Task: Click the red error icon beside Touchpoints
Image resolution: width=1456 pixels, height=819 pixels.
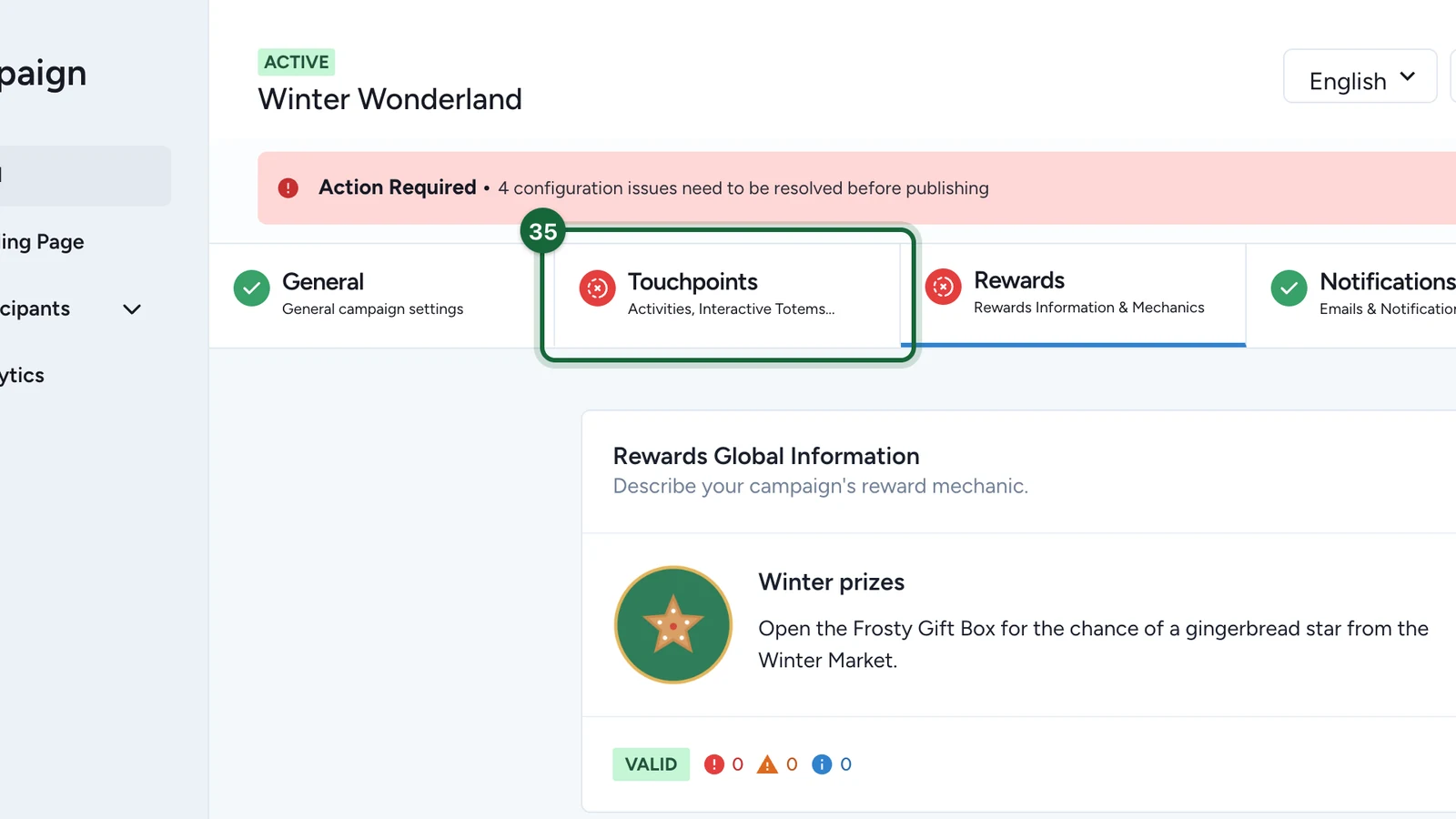Action: 598,288
